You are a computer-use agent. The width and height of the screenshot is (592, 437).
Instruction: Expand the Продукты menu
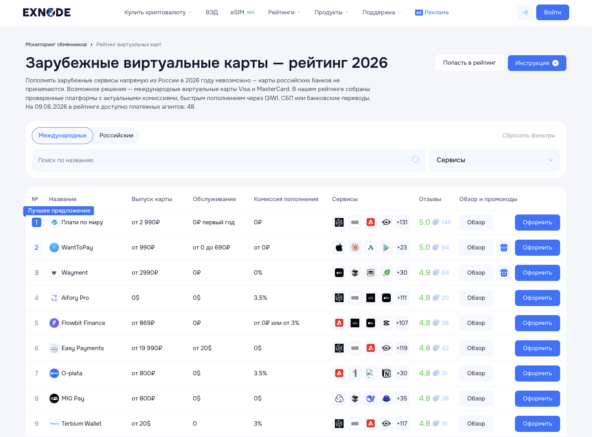coord(331,12)
